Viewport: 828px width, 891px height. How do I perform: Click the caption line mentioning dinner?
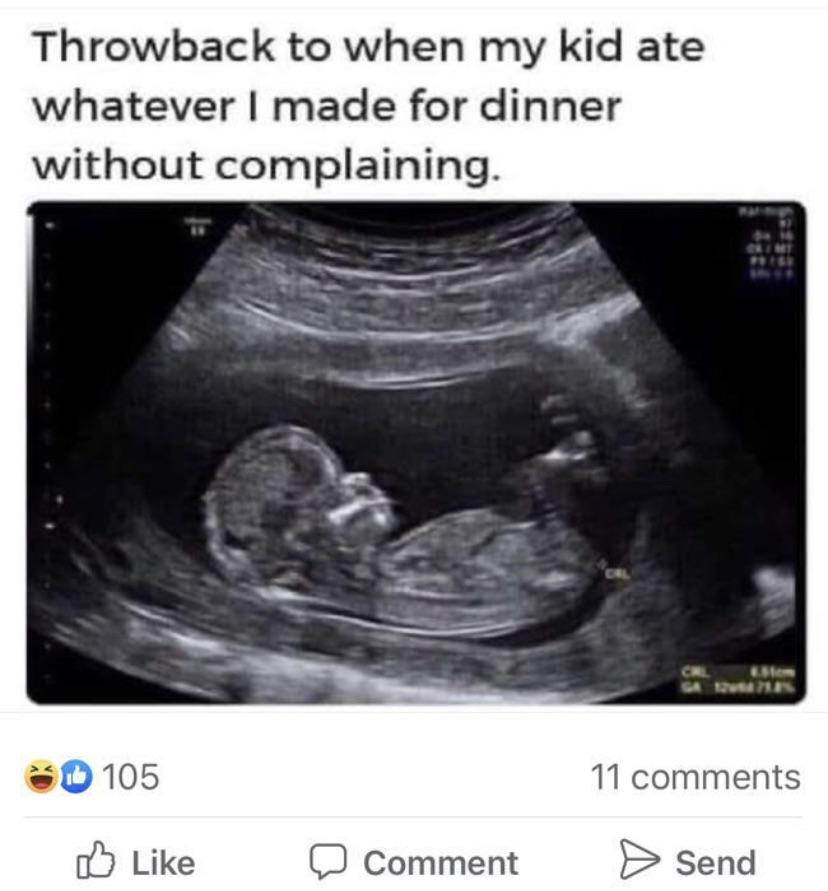point(327,106)
